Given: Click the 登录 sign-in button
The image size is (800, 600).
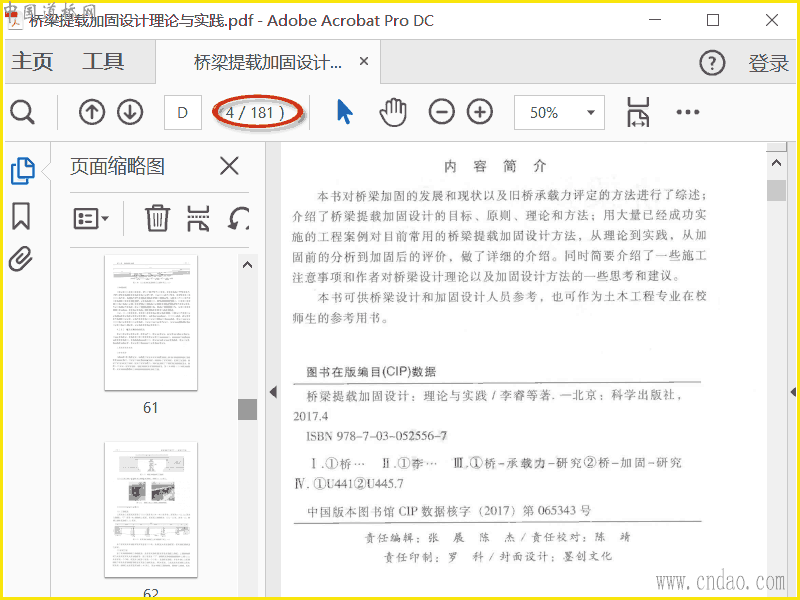Looking at the screenshot, I should [769, 63].
